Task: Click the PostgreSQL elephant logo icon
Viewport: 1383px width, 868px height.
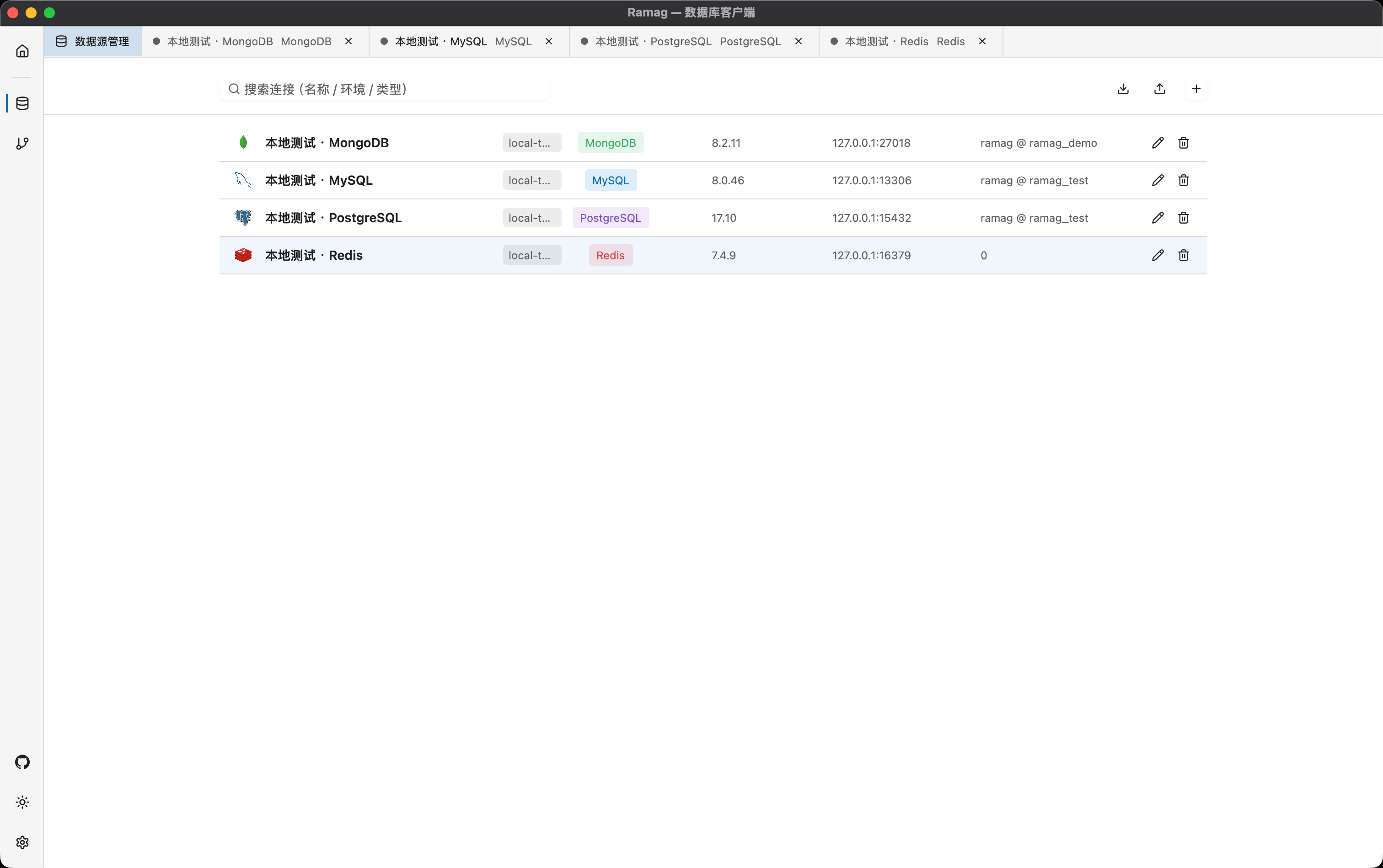Action: click(x=243, y=218)
